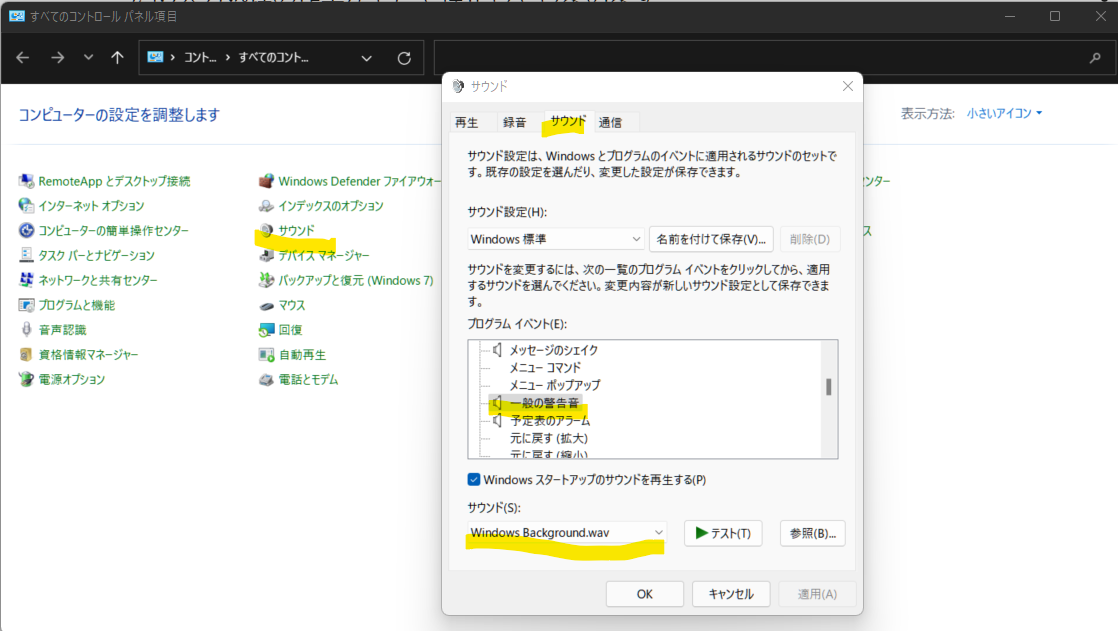
Task: Click the 電源オプション icon
Action: click(26, 379)
